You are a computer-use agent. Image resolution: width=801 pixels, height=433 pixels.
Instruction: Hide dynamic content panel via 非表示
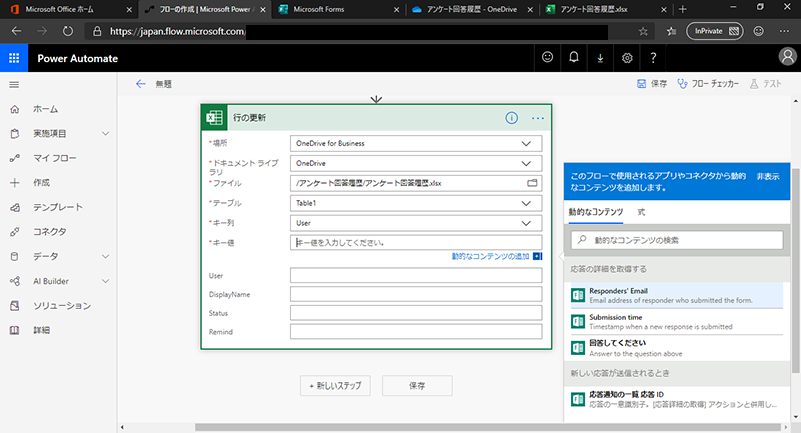click(x=768, y=176)
